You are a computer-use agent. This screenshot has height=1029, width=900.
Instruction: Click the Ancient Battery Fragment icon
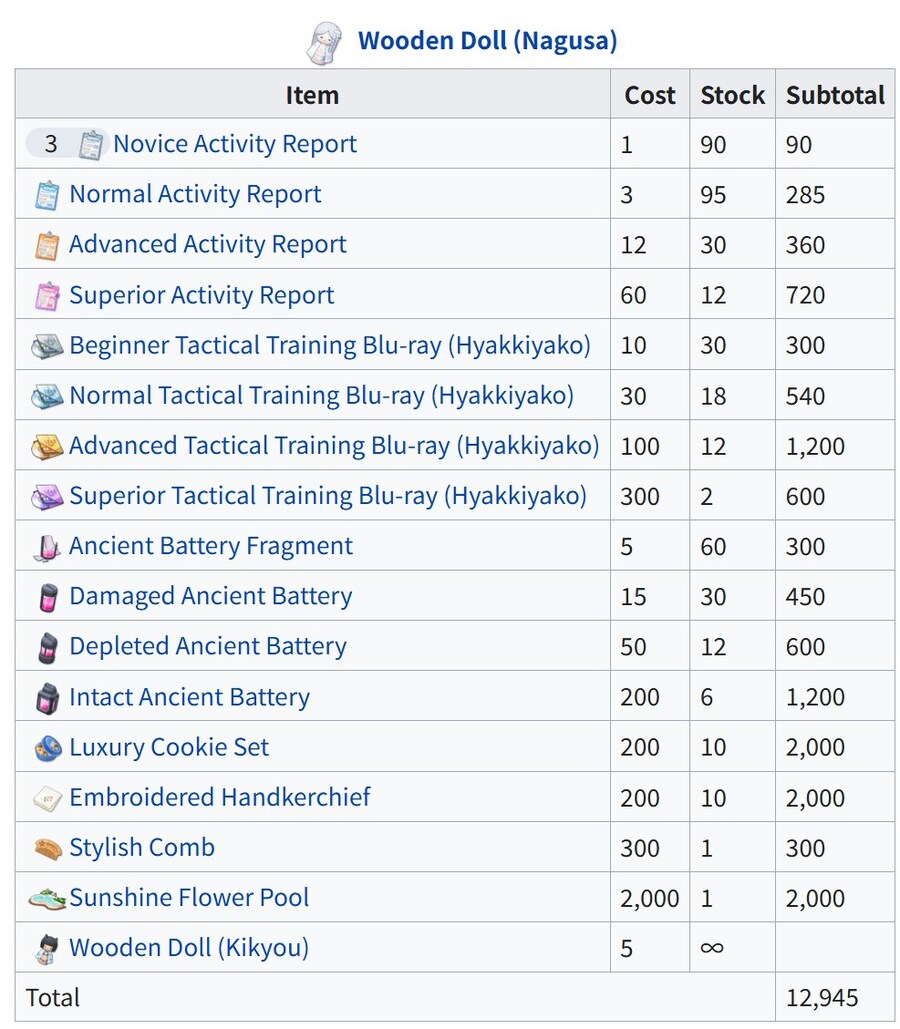(47, 547)
